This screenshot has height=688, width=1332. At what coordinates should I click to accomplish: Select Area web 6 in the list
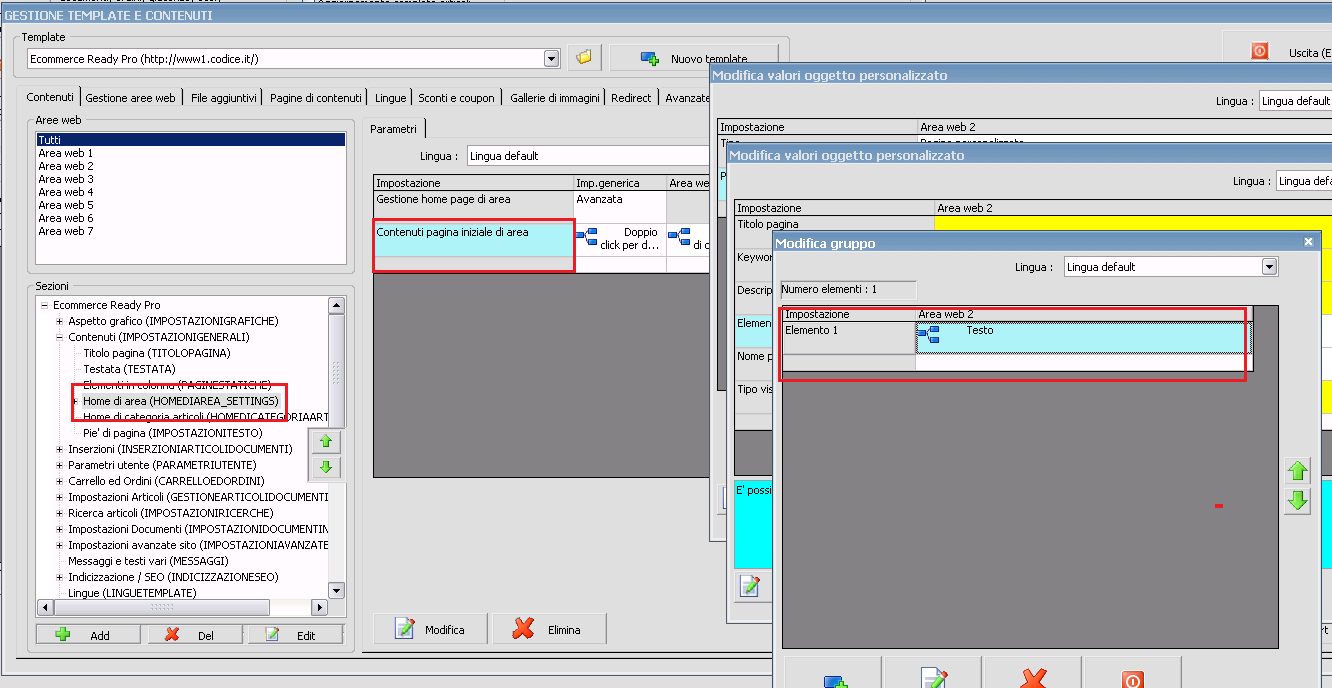click(x=190, y=218)
